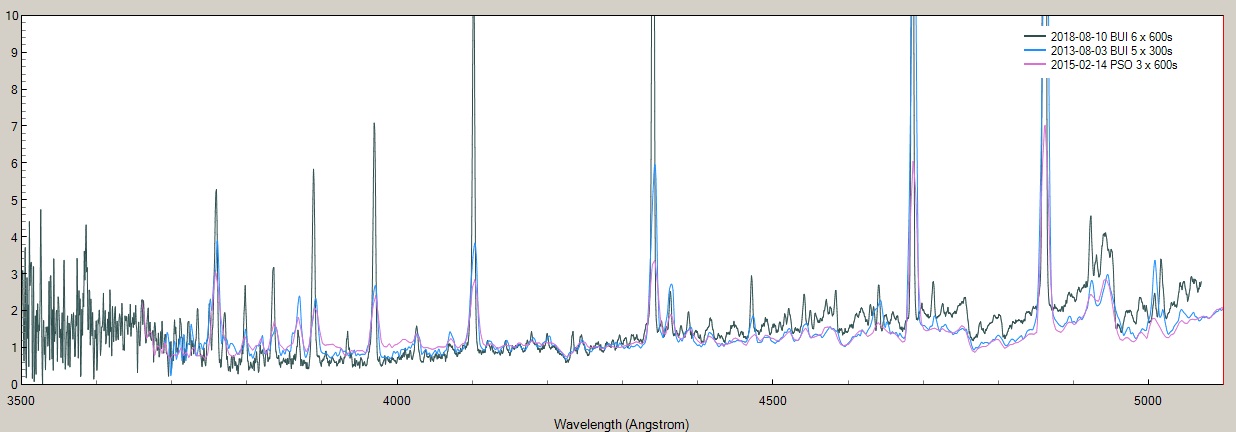Click the dark peak top reaching 7
Viewport: 1236px width, 432px height.
(x=374, y=124)
